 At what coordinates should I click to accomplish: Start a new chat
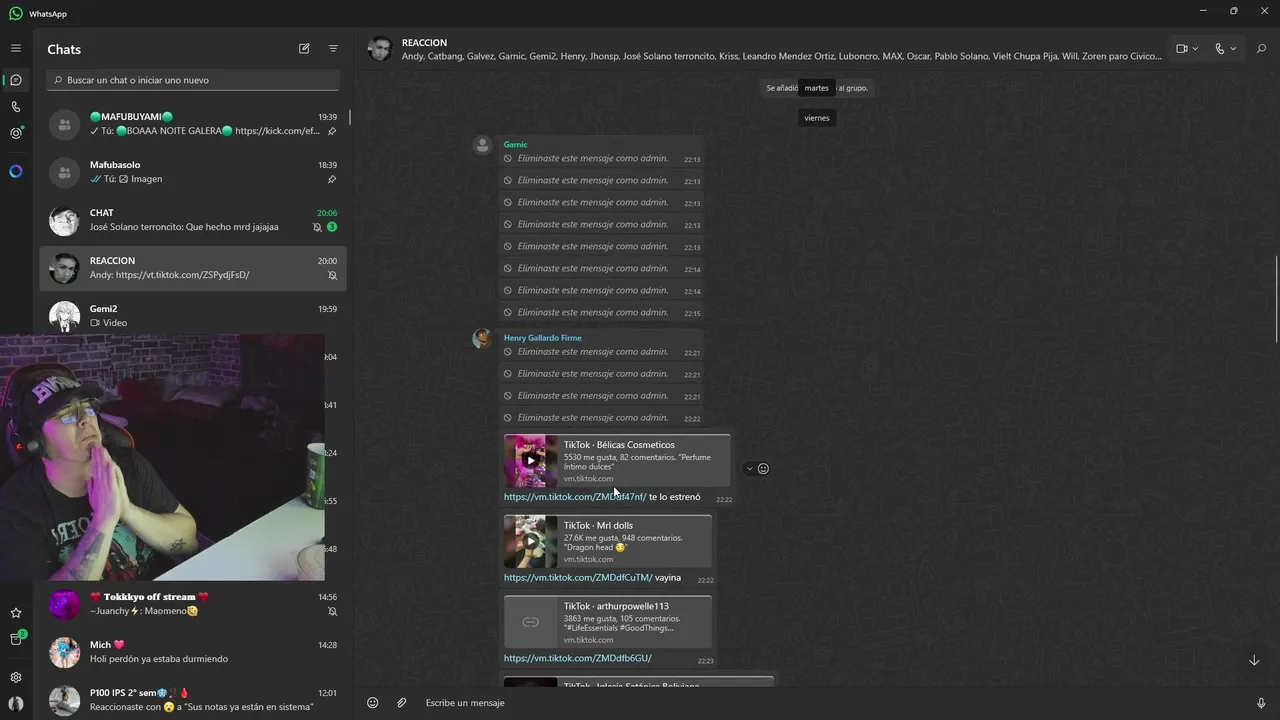[304, 48]
